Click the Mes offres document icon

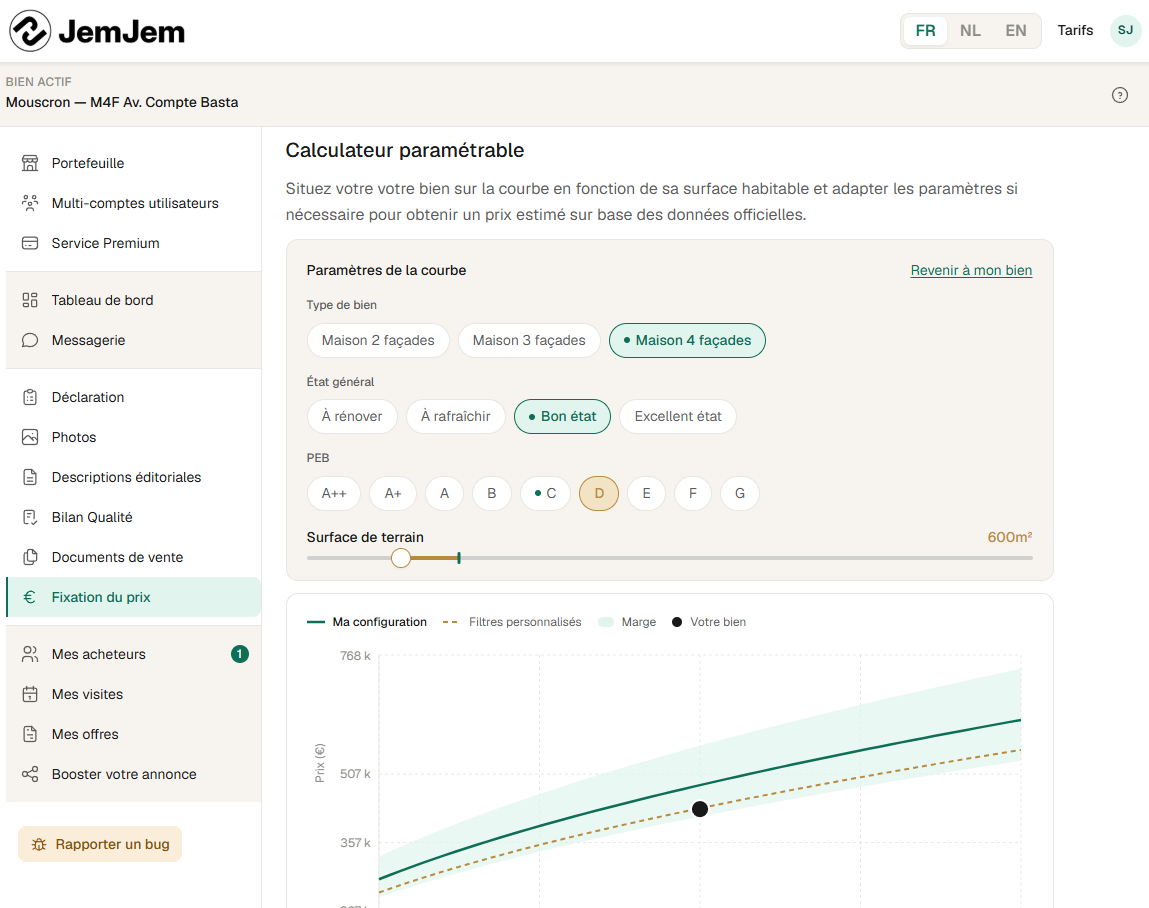tap(30, 734)
